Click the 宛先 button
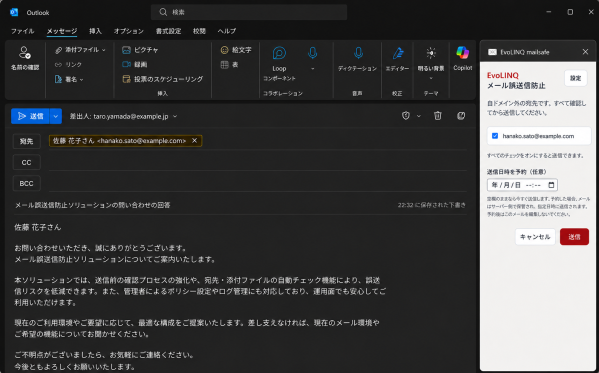 26,141
